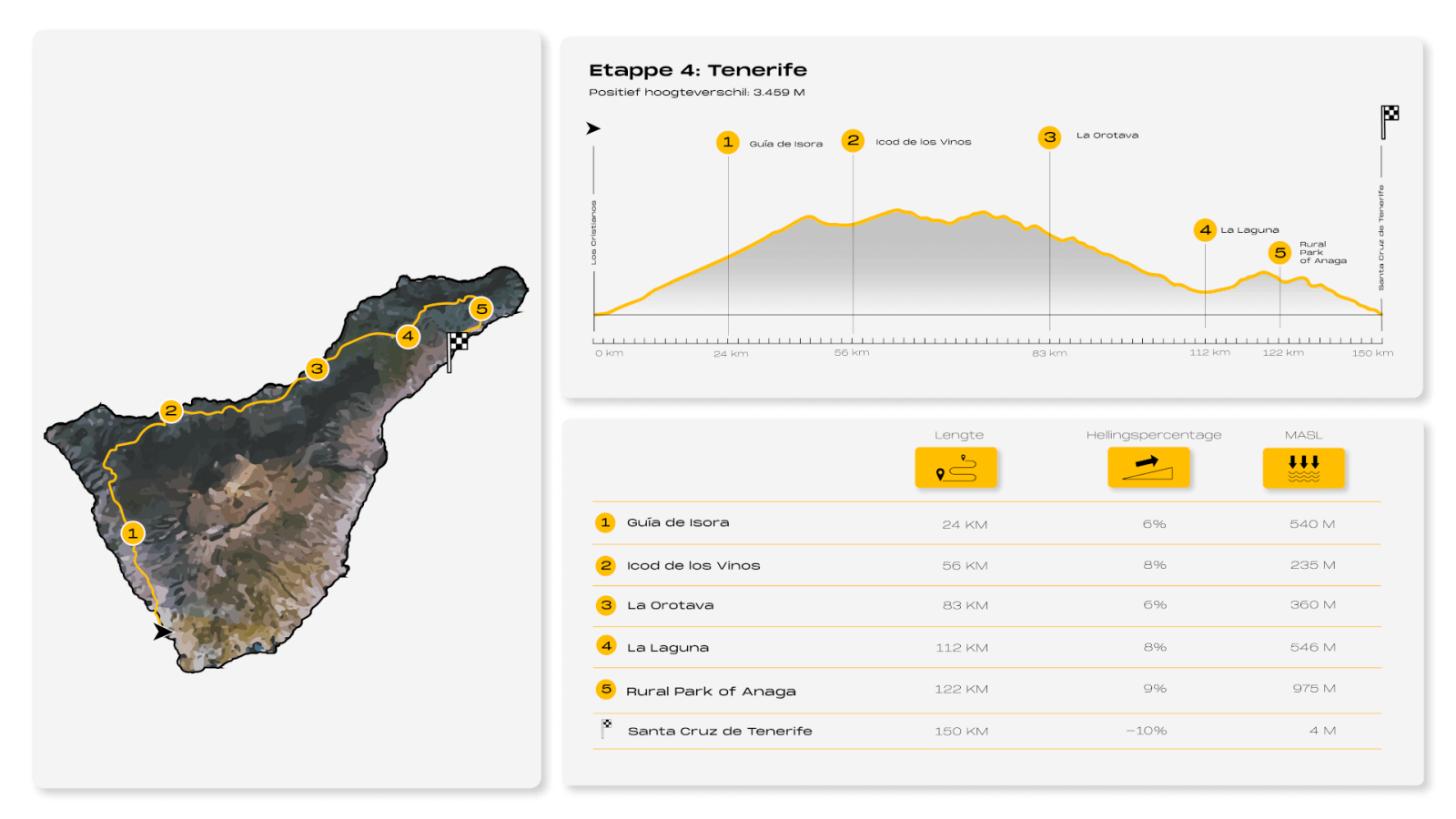Click the 24 KM length value
The height and width of the screenshot is (819, 1456).
[965, 524]
